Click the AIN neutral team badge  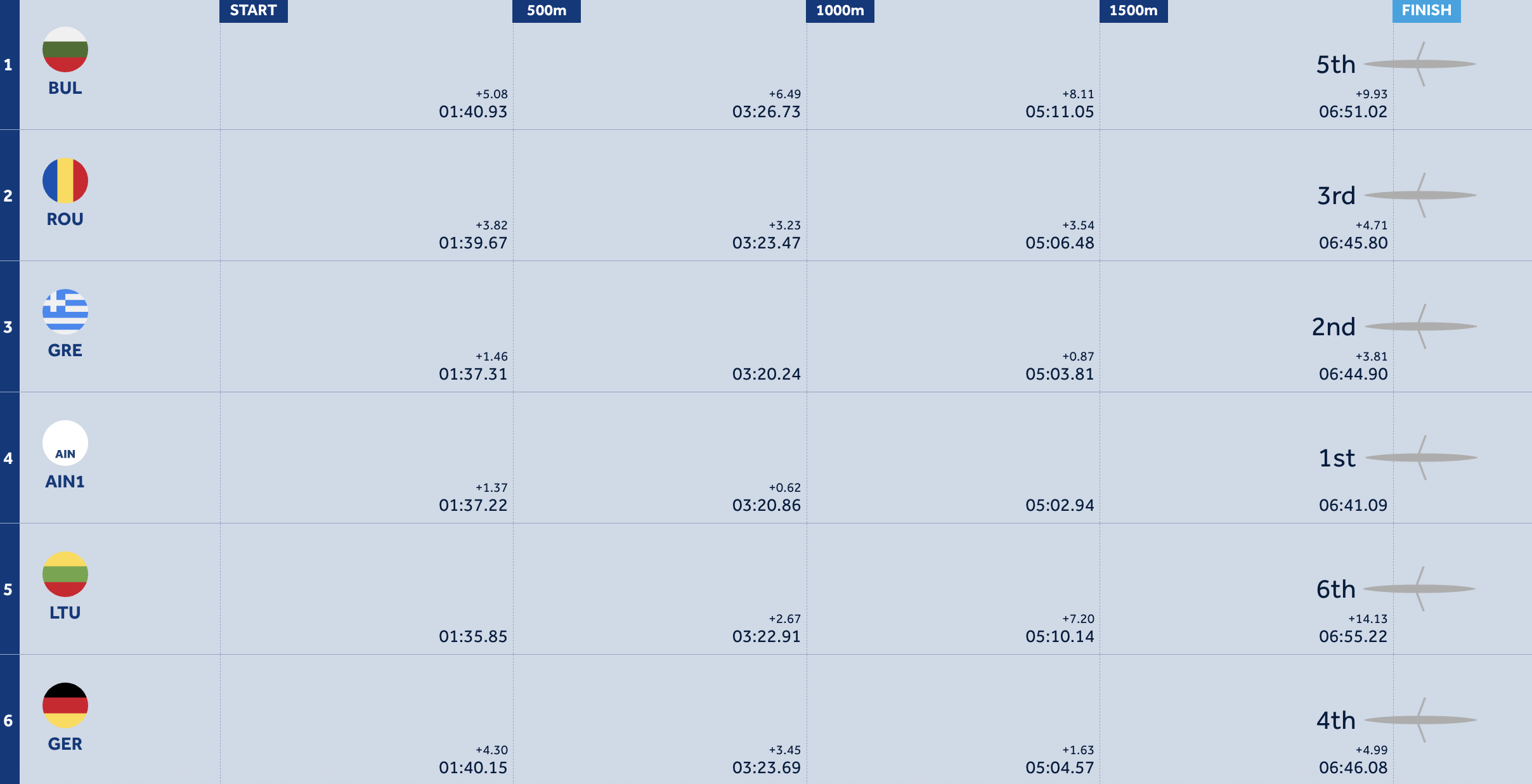65,443
